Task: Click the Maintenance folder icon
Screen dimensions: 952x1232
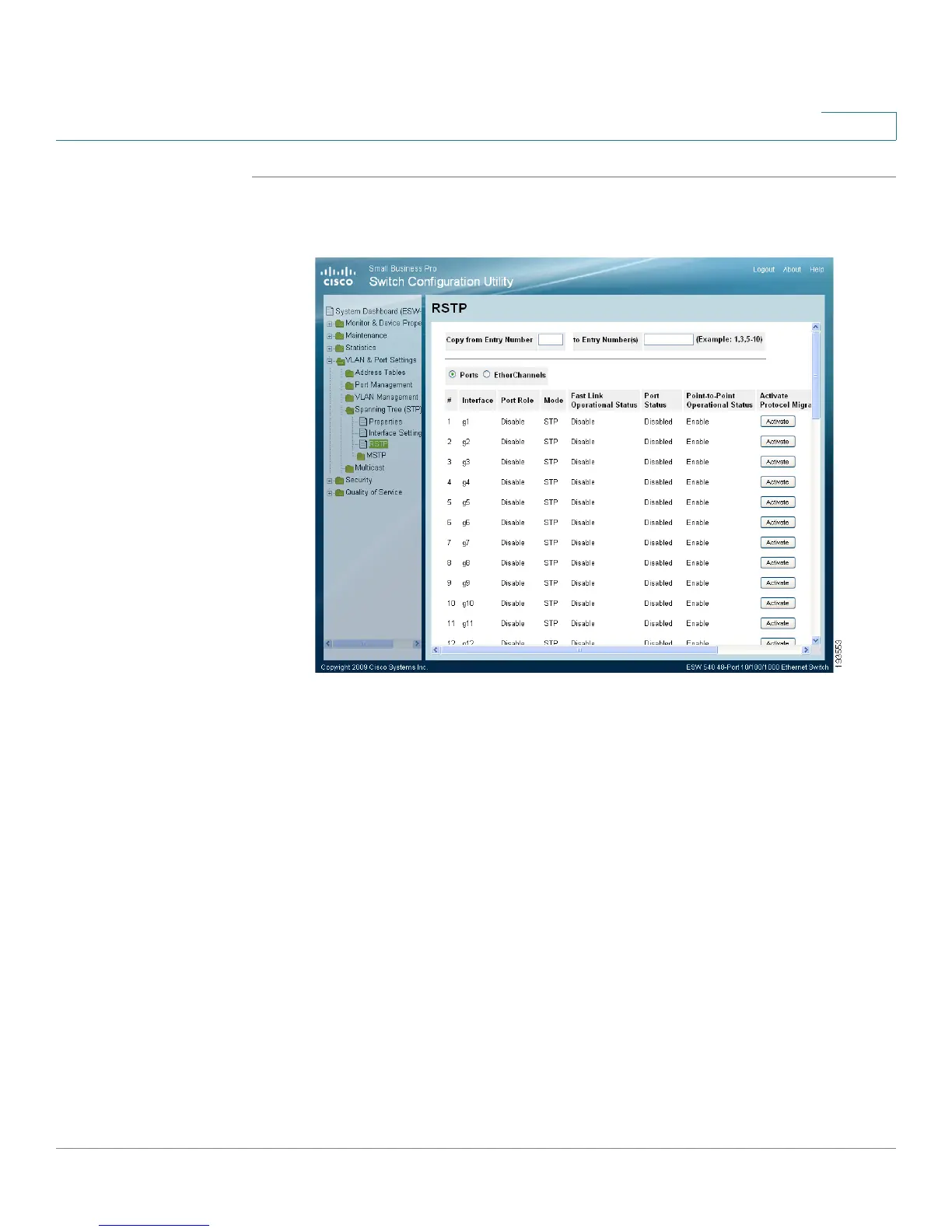Action: point(340,336)
